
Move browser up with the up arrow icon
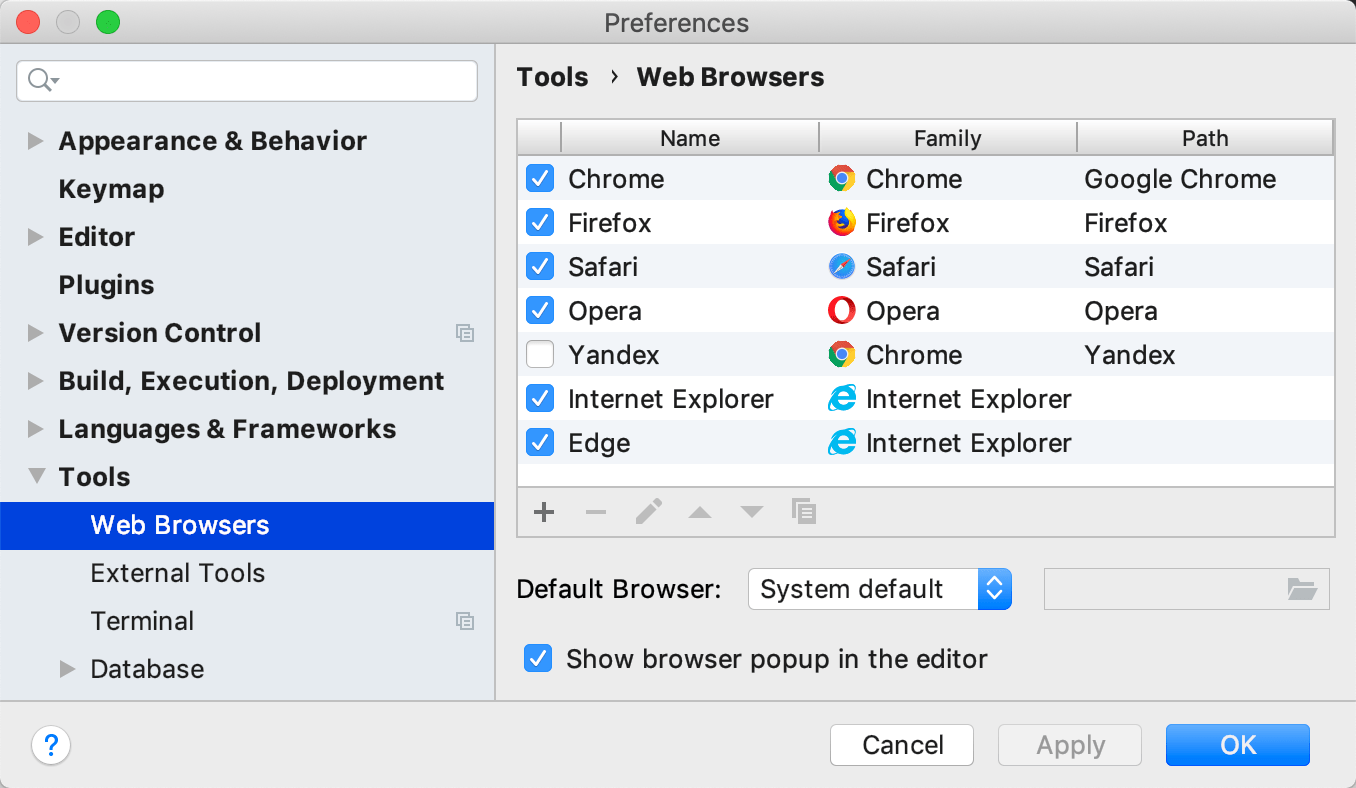pos(699,511)
